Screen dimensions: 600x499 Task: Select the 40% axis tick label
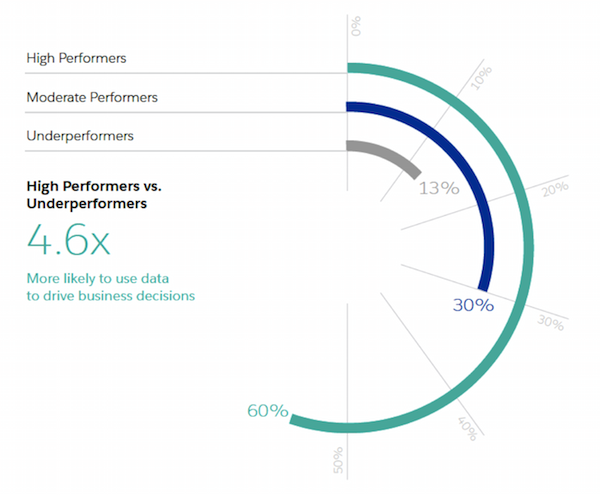pos(466,428)
